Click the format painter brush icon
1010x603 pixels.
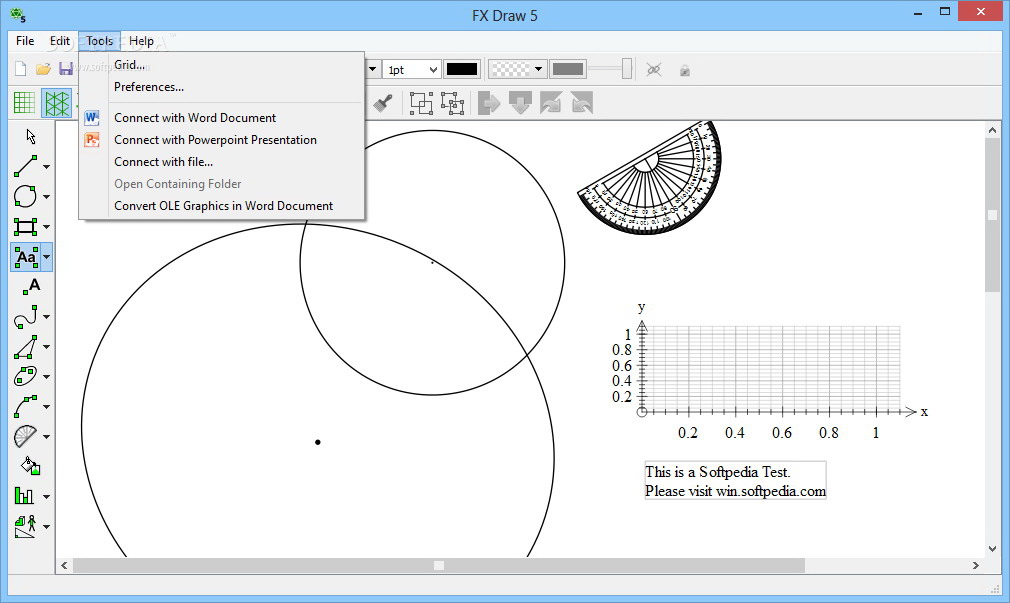pos(383,103)
